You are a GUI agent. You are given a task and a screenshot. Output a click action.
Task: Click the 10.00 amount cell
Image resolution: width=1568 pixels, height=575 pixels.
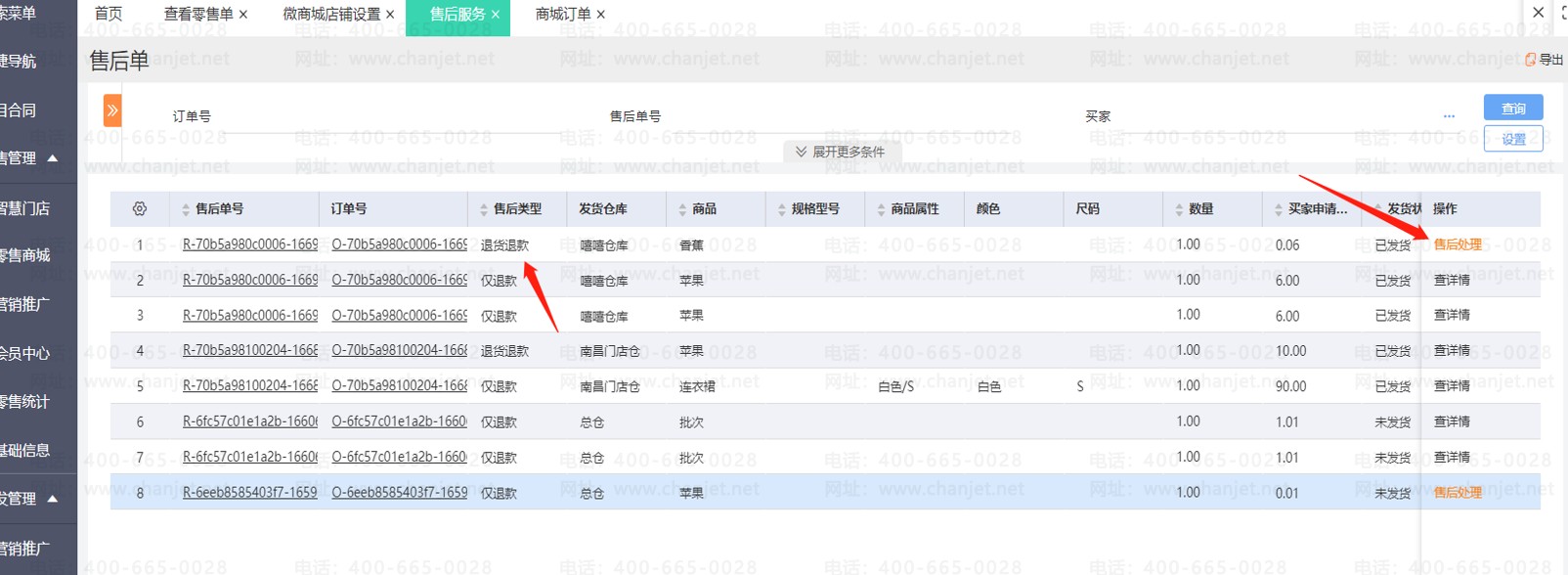point(1291,351)
